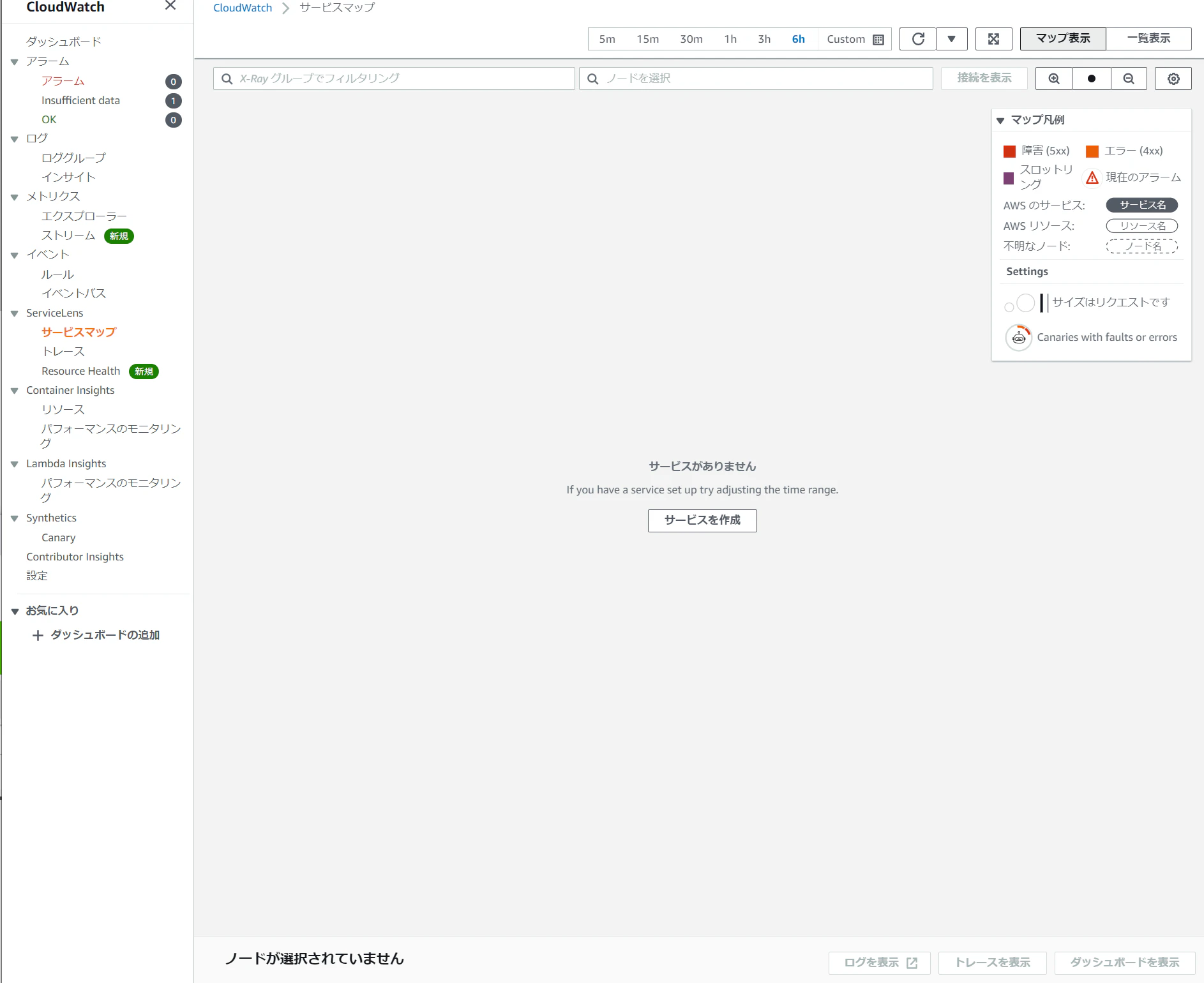The width and height of the screenshot is (1204, 983).
Task: Focus the ノードを選択 search field
Action: coord(756,79)
